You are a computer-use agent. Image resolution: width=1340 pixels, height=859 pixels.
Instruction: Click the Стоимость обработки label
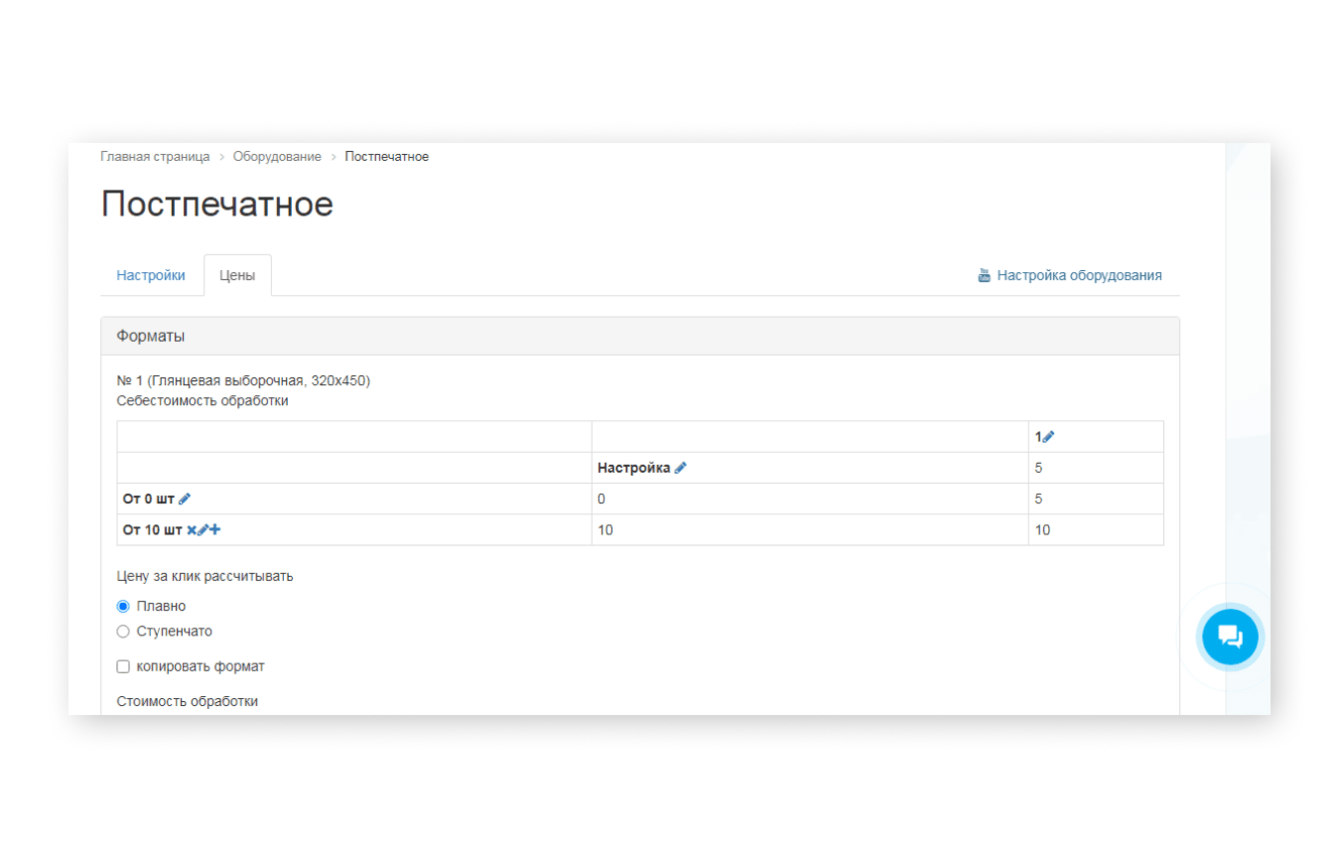tap(188, 701)
